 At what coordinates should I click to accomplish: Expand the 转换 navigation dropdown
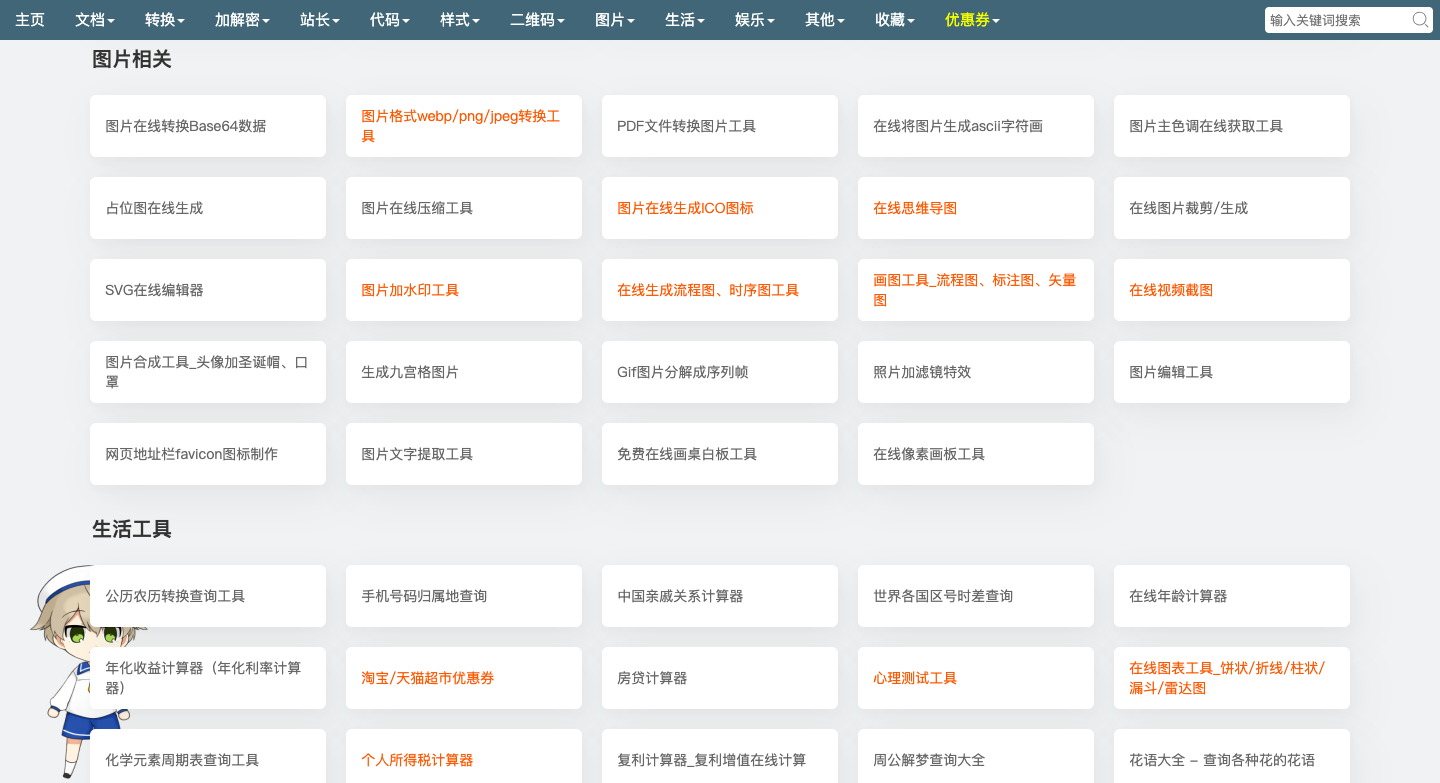coord(163,19)
